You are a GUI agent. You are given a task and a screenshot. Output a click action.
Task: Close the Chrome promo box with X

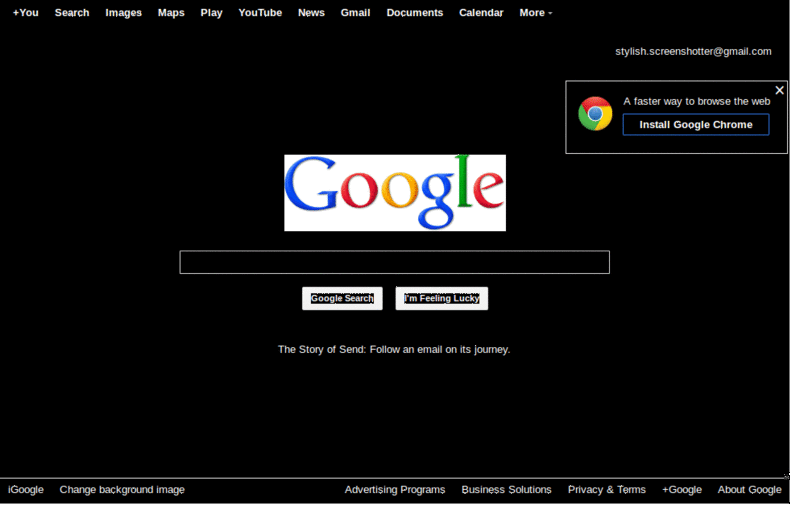click(779, 90)
